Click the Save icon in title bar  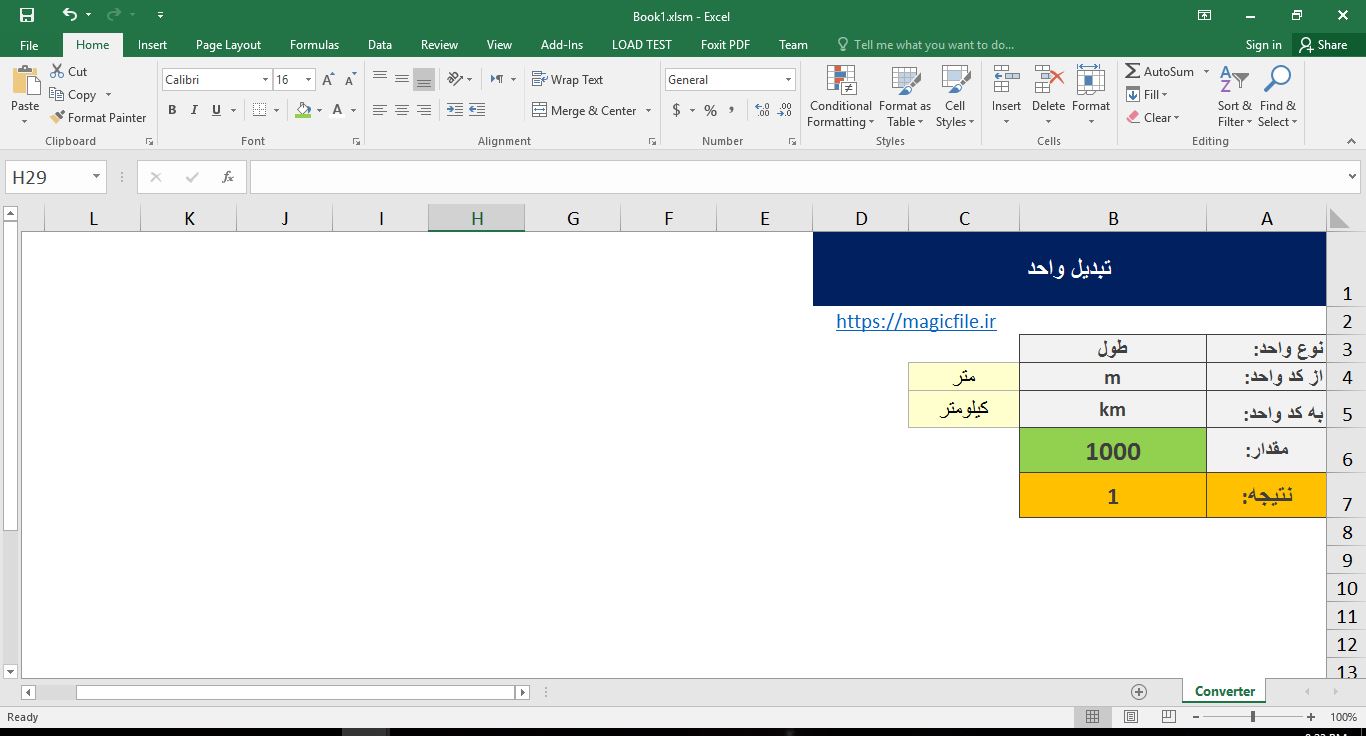pos(27,15)
